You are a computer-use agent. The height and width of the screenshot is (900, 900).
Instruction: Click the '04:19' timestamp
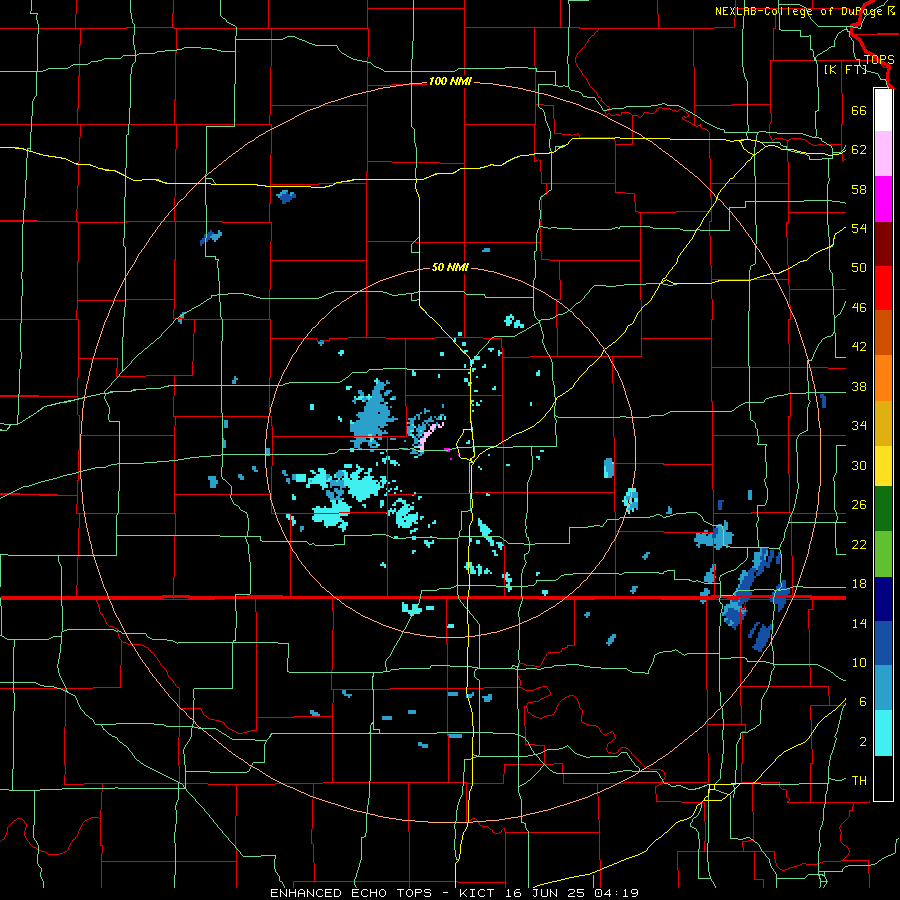coord(616,893)
